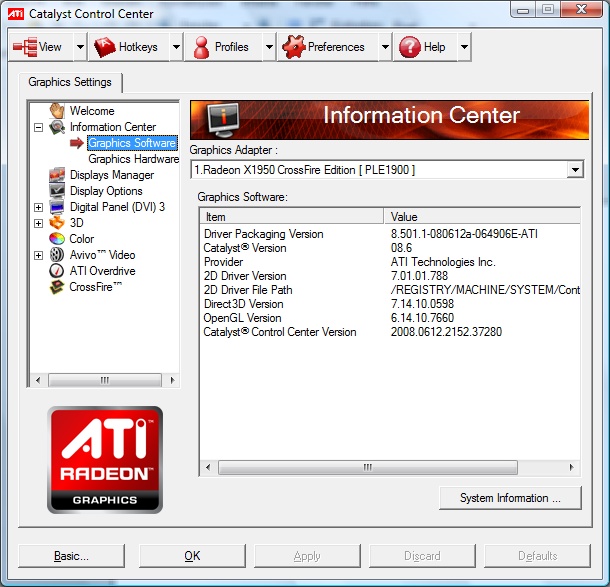Viewport: 610px width, 587px height.
Task: Select the Graphics Settings tab
Action: coord(70,82)
